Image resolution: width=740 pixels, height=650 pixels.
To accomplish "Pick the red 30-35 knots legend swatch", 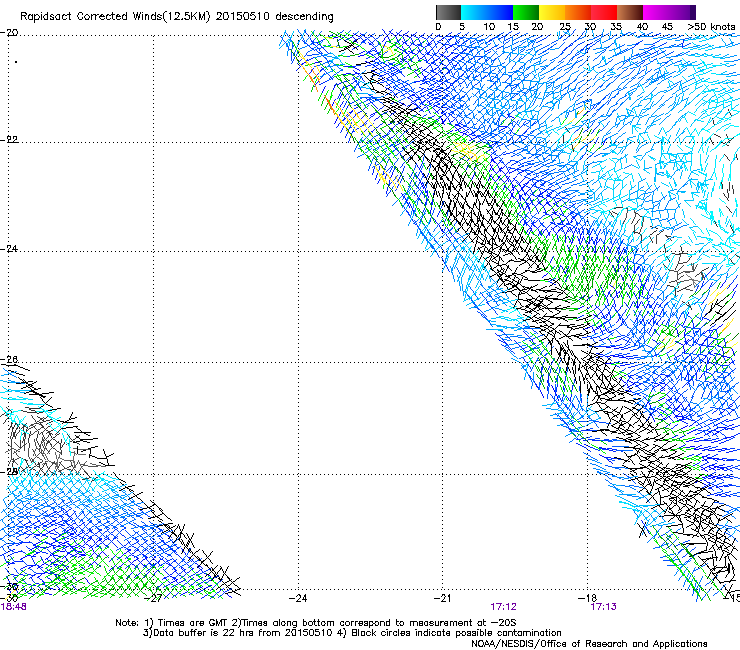I will pos(604,12).
